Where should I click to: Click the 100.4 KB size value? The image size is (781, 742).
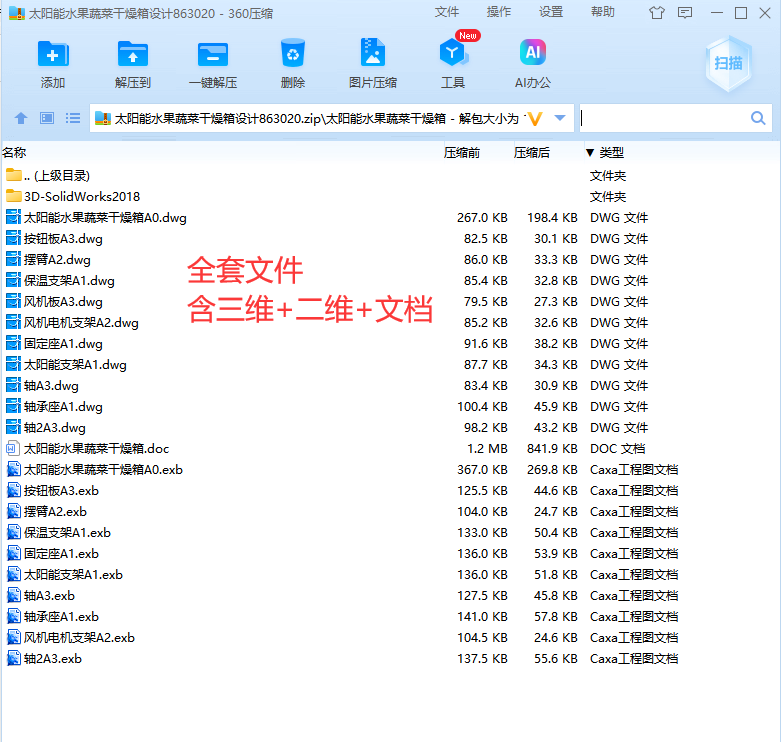[x=482, y=406]
